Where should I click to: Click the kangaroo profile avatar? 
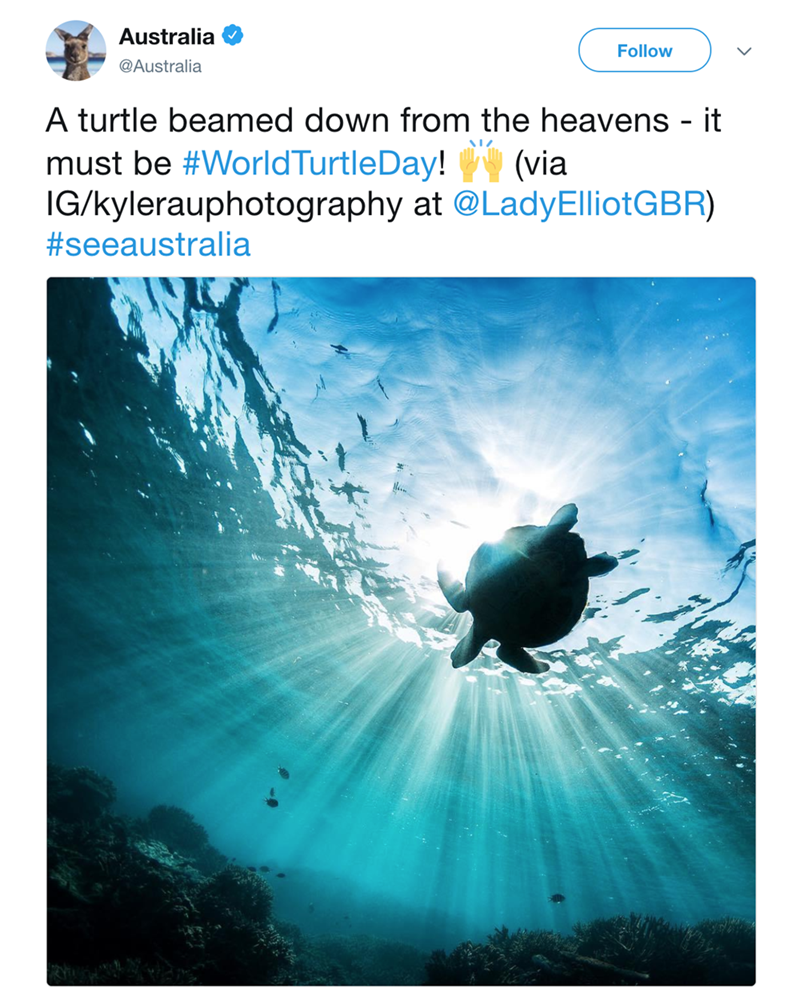tap(76, 50)
